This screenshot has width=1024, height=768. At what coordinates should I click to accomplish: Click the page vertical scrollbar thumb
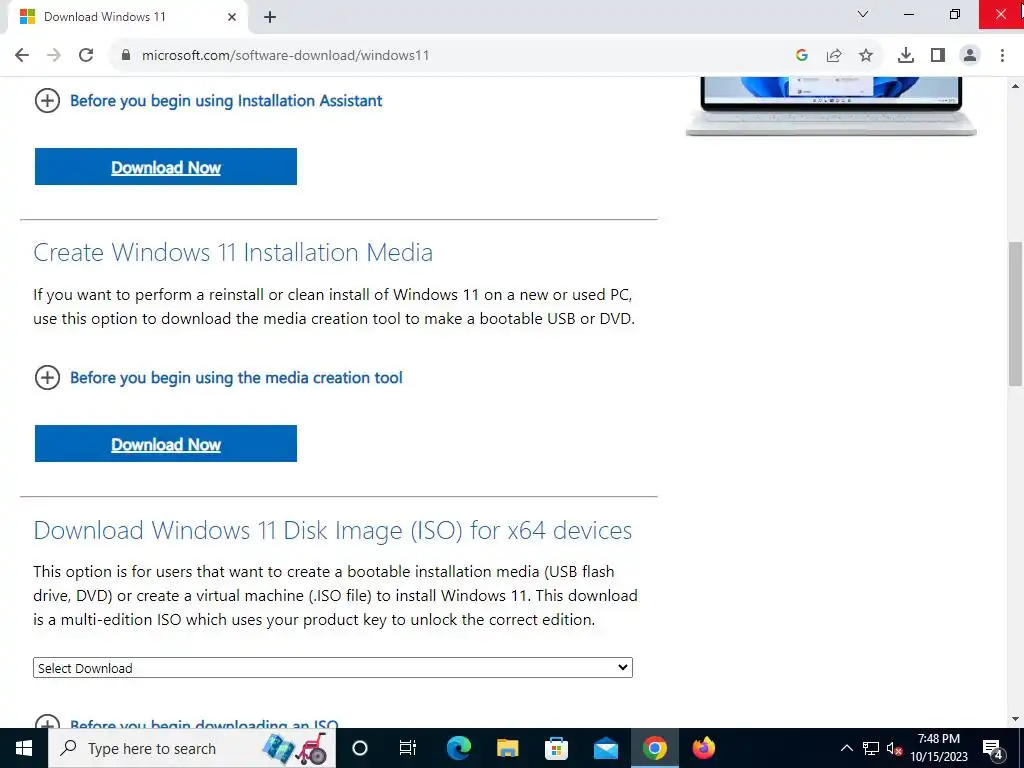point(1015,313)
